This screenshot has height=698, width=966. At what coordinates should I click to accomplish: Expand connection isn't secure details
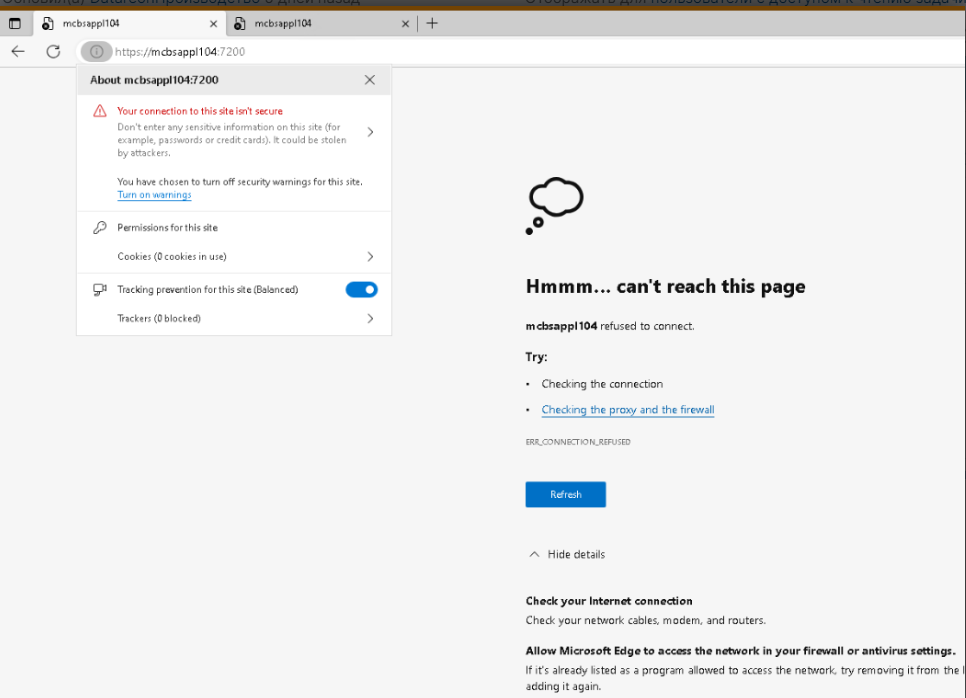[370, 132]
